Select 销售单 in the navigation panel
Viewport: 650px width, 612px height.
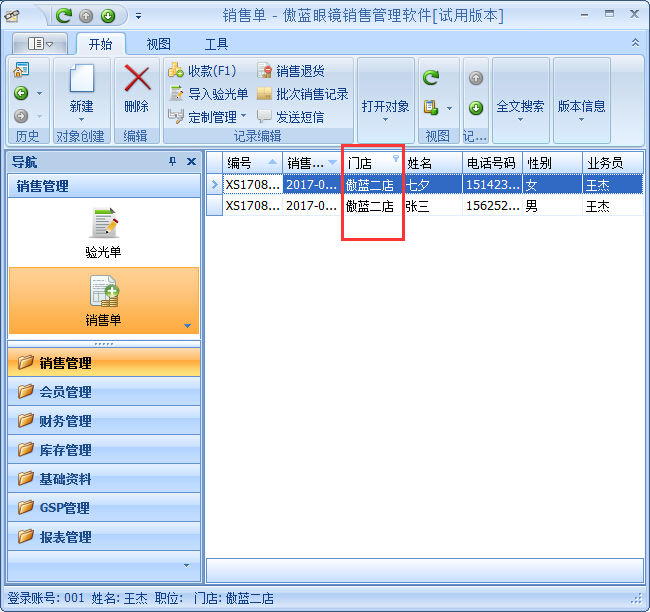pyautogui.click(x=103, y=299)
